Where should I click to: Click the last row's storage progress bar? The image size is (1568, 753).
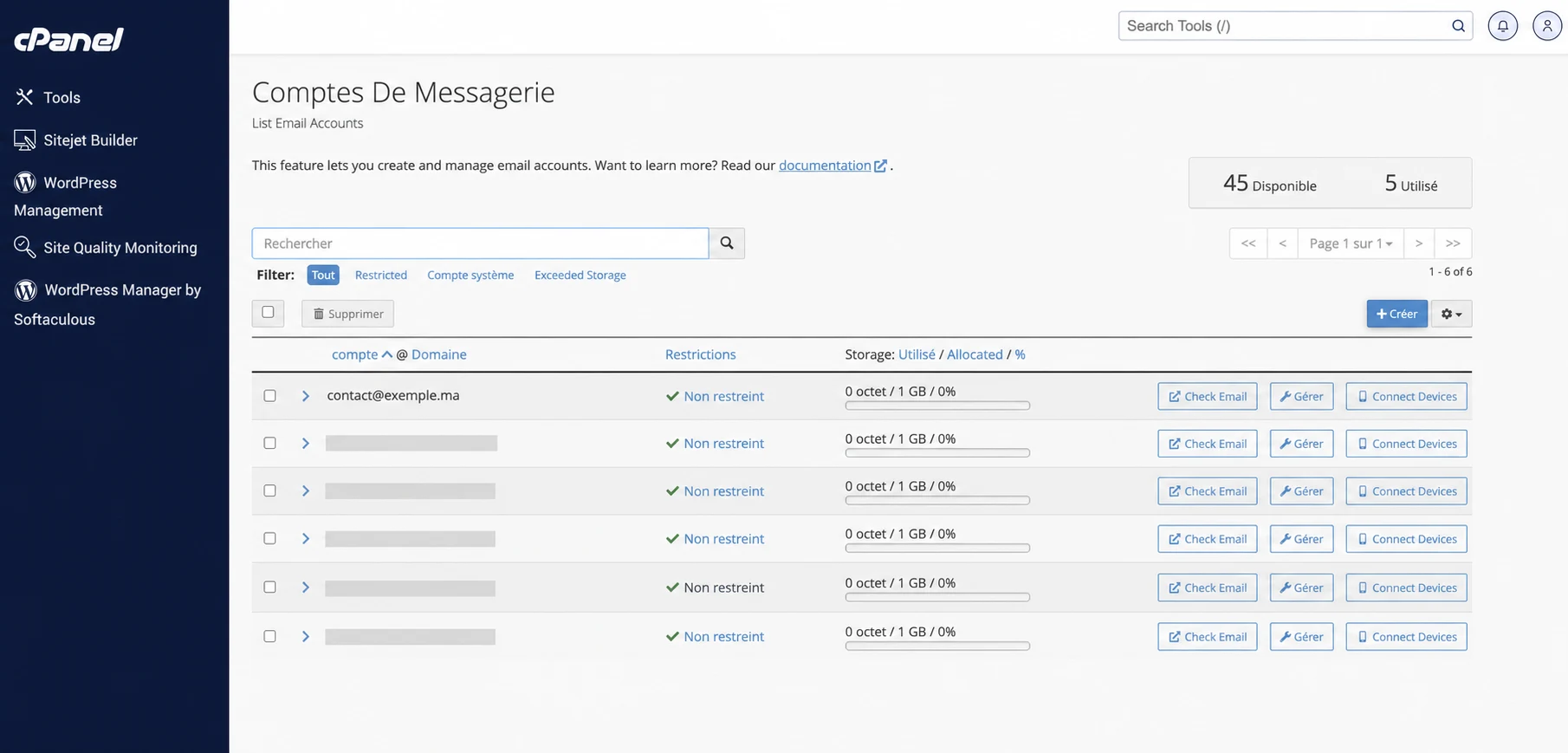[x=937, y=646]
